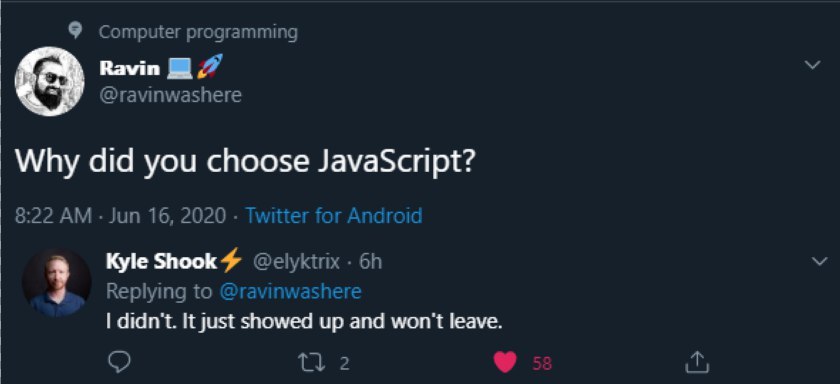The width and height of the screenshot is (840, 384).
Task: Open Ravin's profile picture
Action: coord(49,81)
